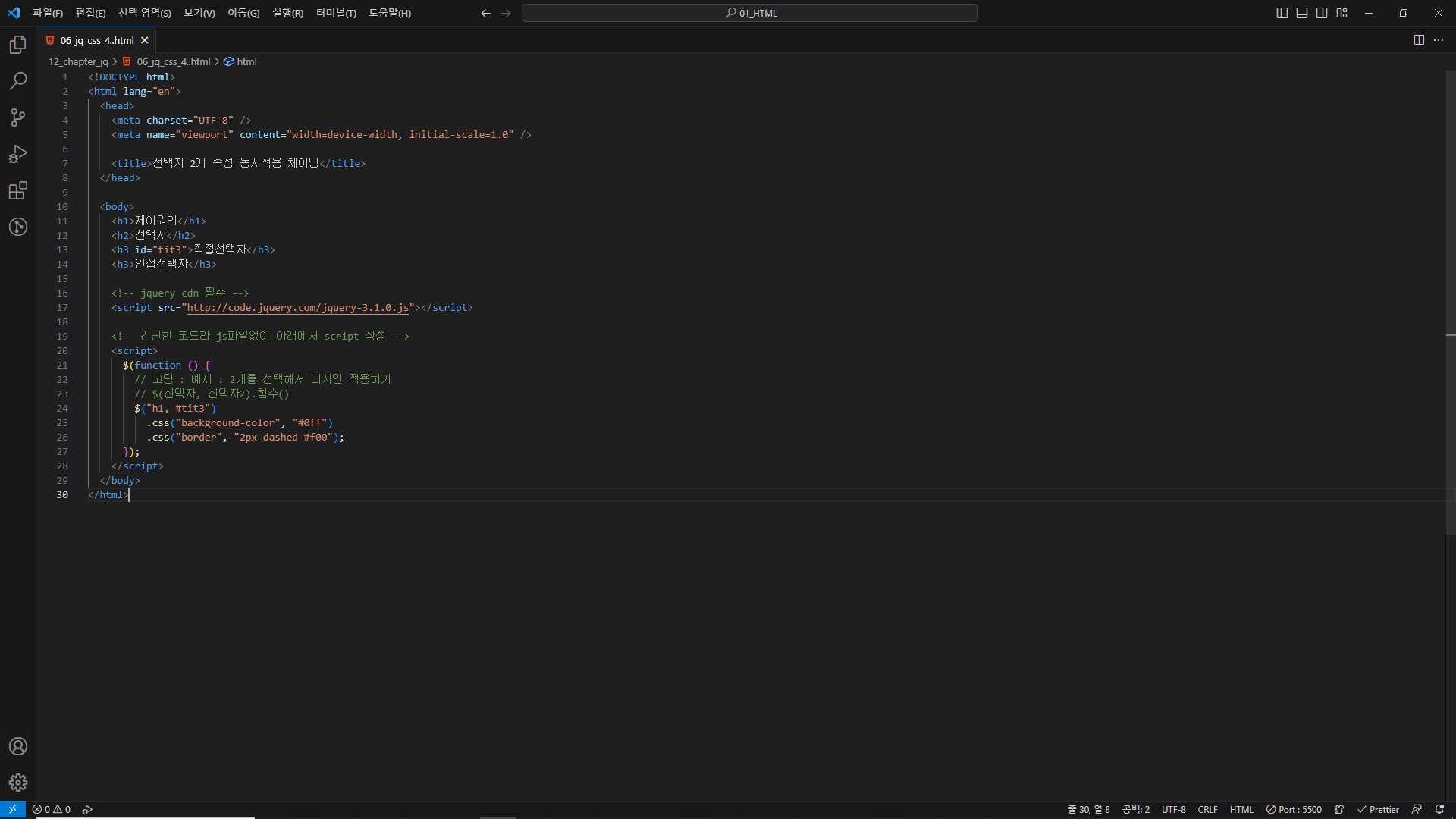Open the Manage settings gear
Viewport: 1456px width, 819px height.
coord(18,783)
